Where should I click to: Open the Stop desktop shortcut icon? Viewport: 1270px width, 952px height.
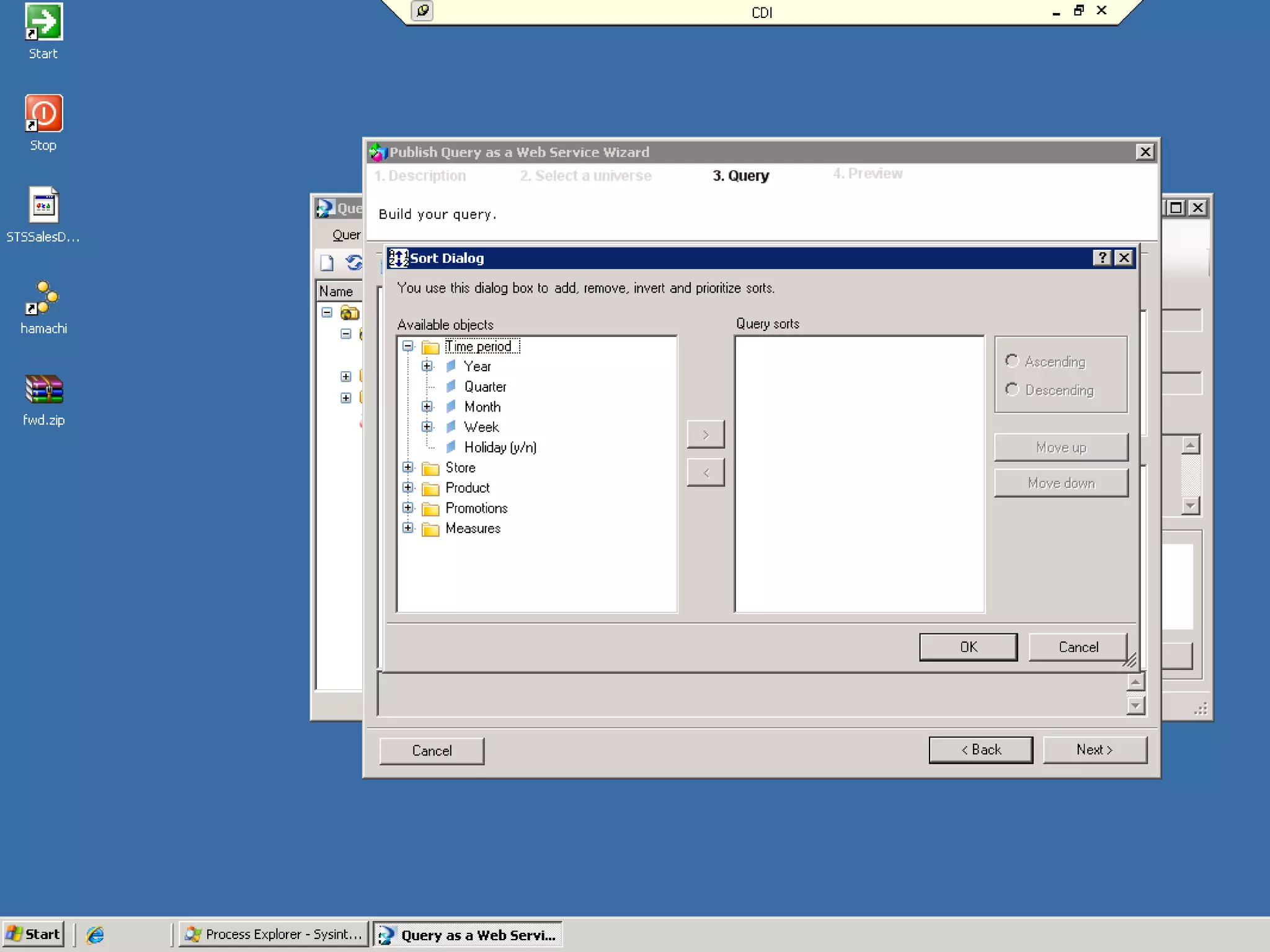(43, 113)
